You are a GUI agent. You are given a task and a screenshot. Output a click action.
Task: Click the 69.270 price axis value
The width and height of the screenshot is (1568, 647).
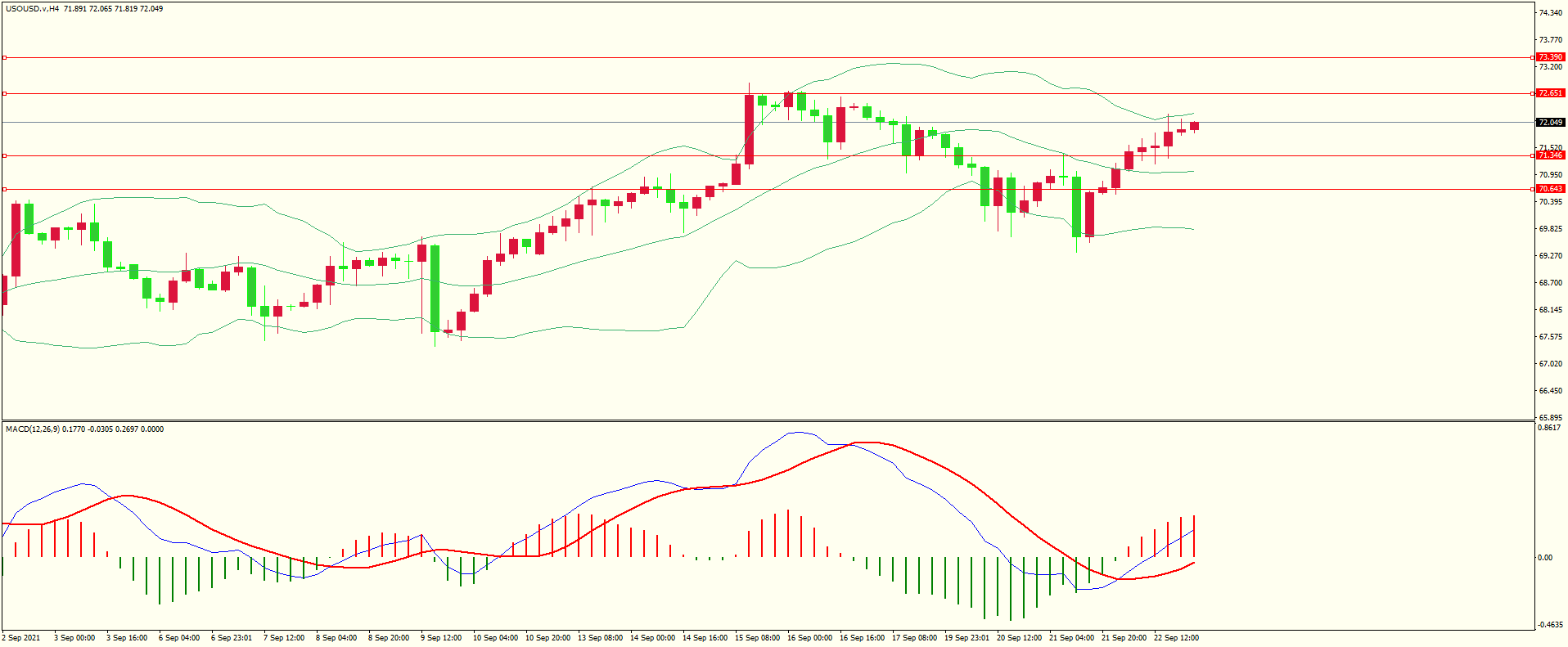coord(1551,256)
